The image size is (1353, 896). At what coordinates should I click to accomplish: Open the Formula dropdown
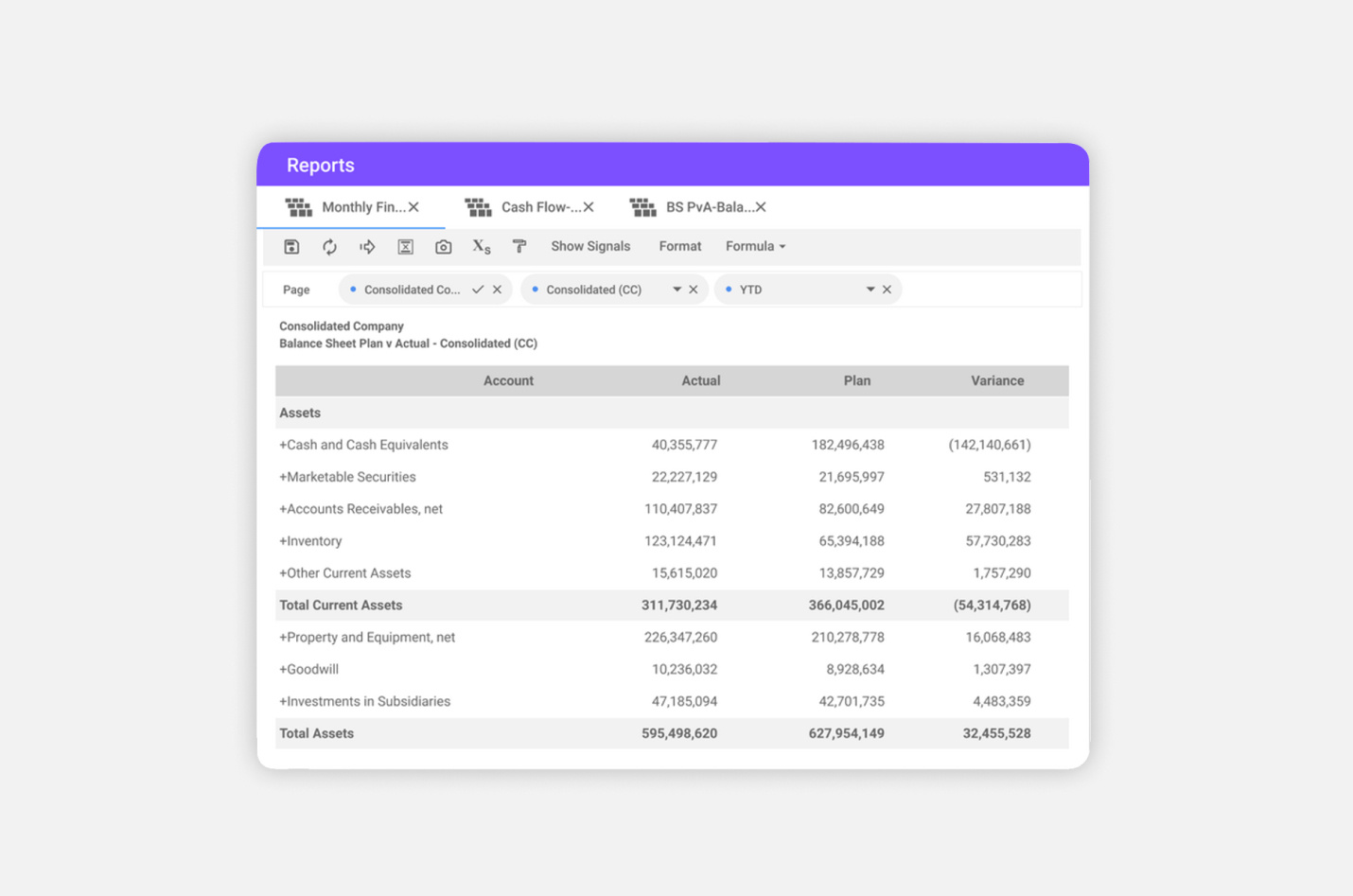click(754, 246)
